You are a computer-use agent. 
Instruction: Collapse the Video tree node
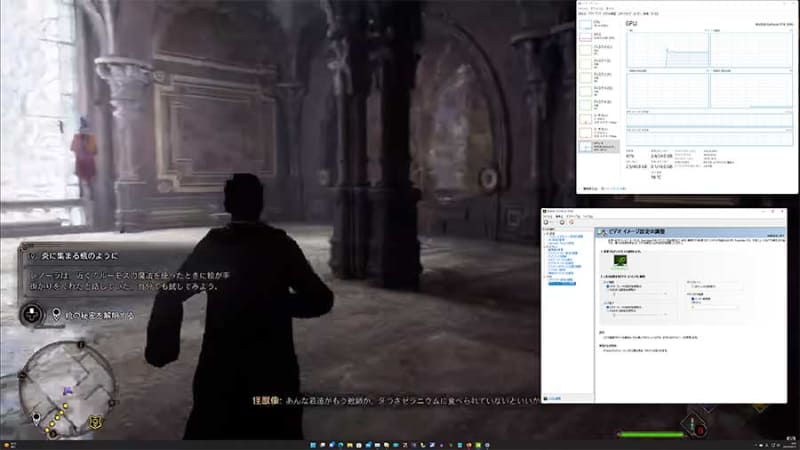(544, 277)
